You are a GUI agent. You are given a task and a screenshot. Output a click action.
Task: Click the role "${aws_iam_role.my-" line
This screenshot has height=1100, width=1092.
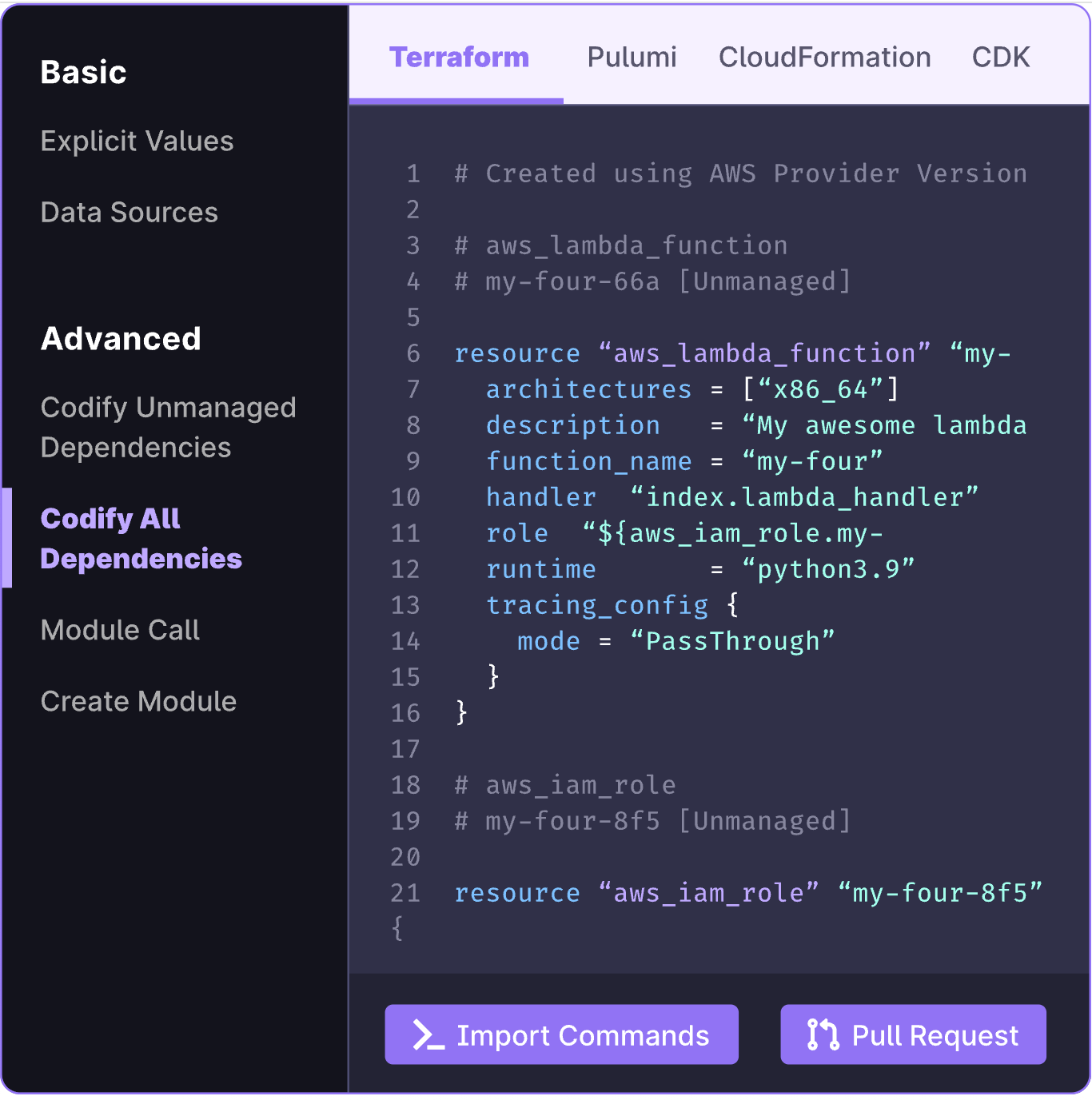pyautogui.click(x=684, y=533)
